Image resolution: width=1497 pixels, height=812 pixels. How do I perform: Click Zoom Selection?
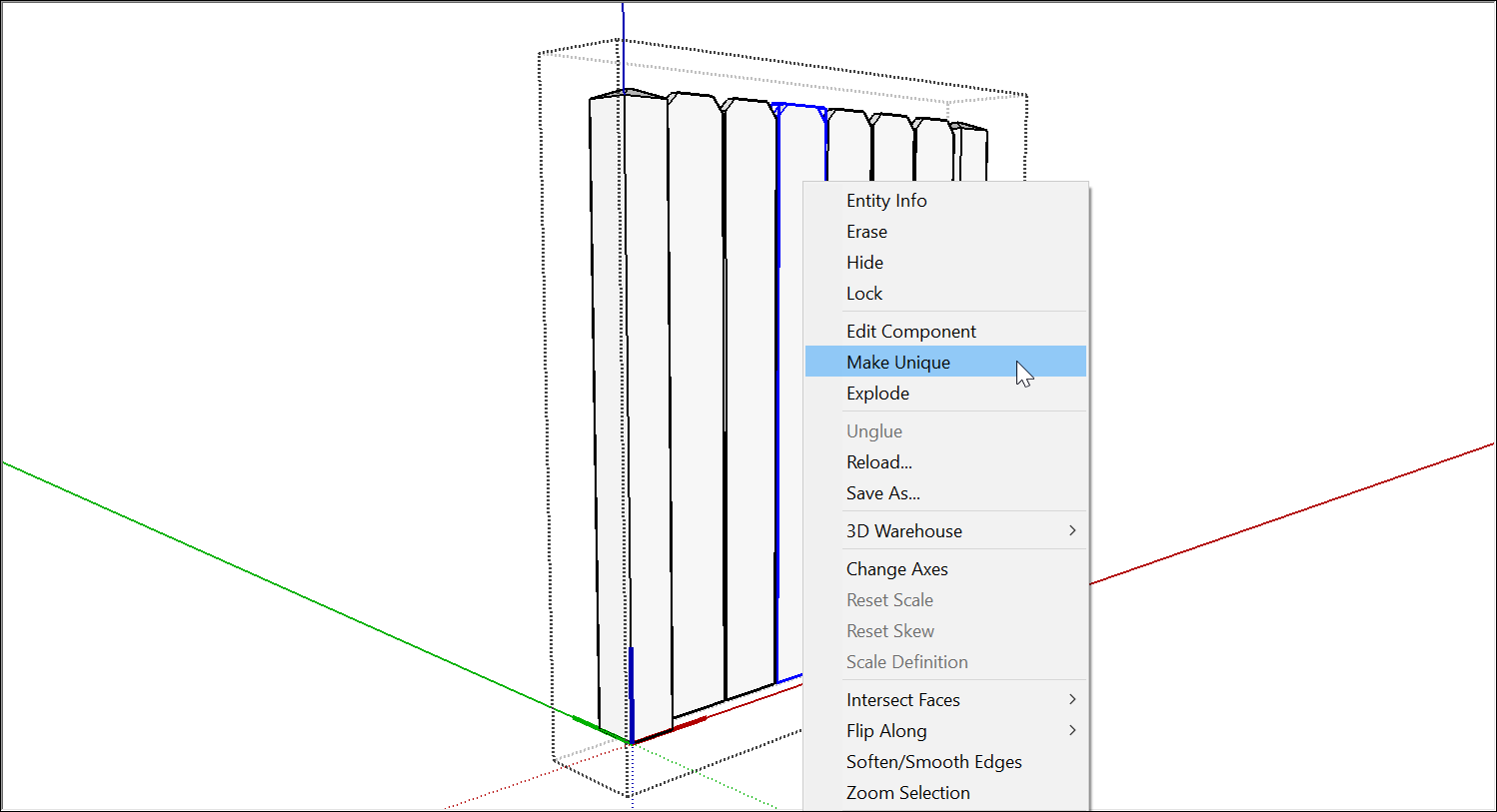[907, 792]
